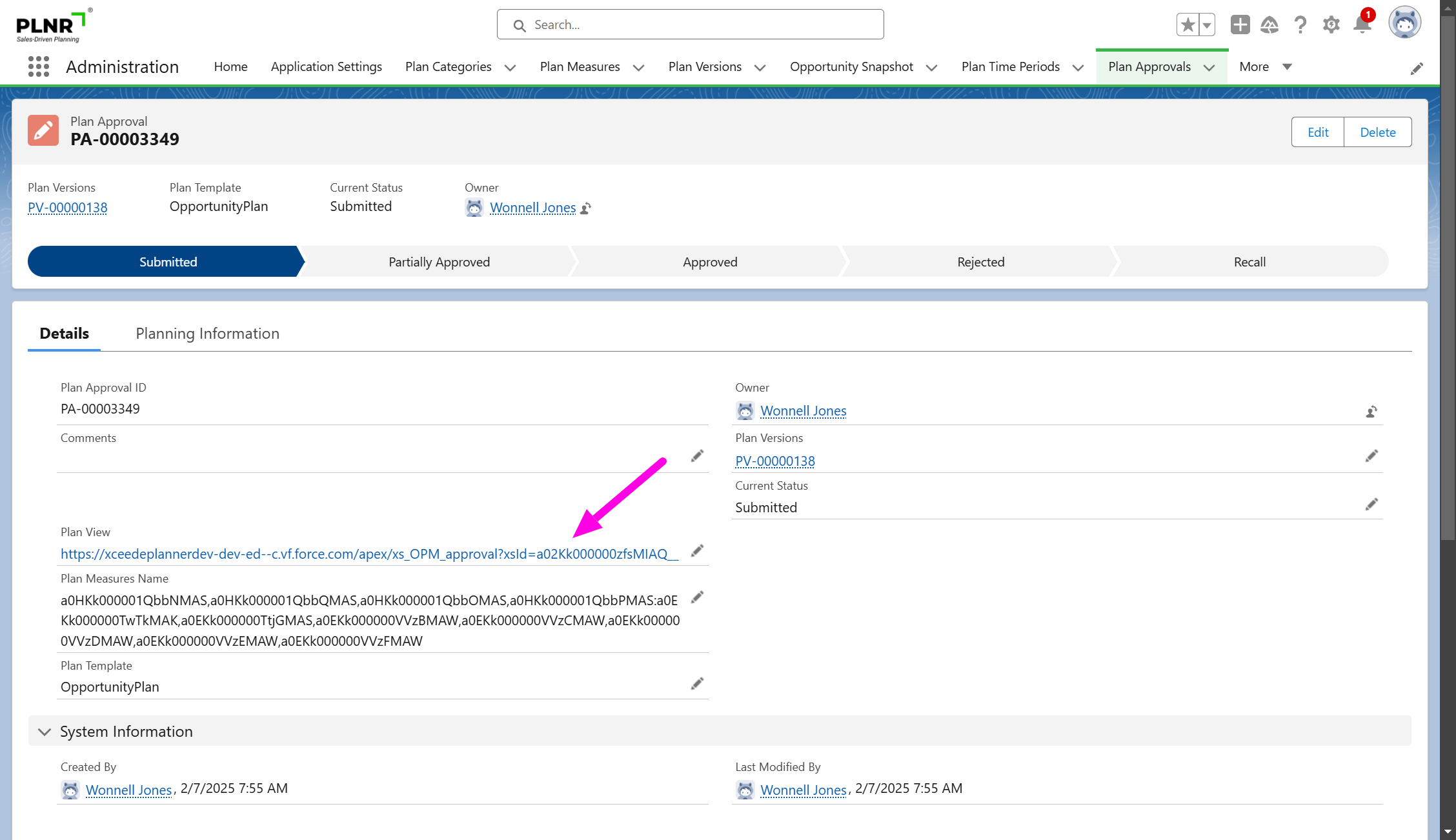1456x840 pixels.
Task: Open the Application Settings nav item
Action: pyautogui.click(x=326, y=66)
